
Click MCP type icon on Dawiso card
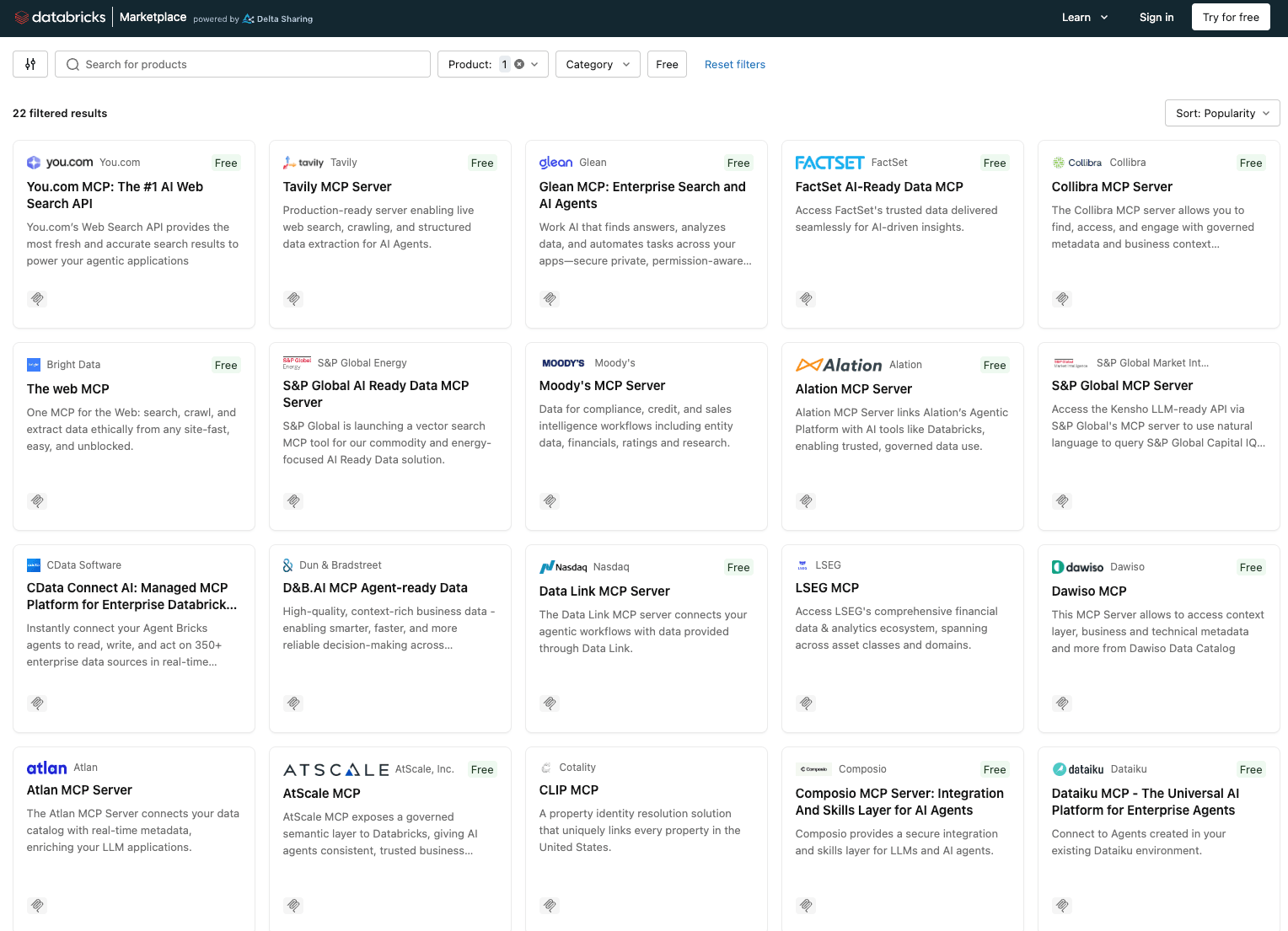click(1062, 703)
